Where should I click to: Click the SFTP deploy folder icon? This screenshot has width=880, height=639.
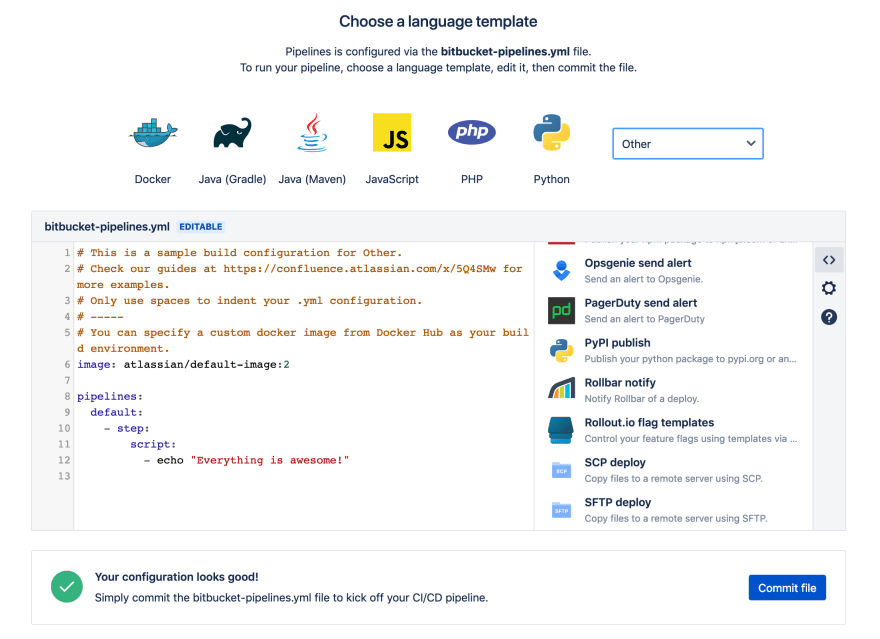pyautogui.click(x=561, y=510)
